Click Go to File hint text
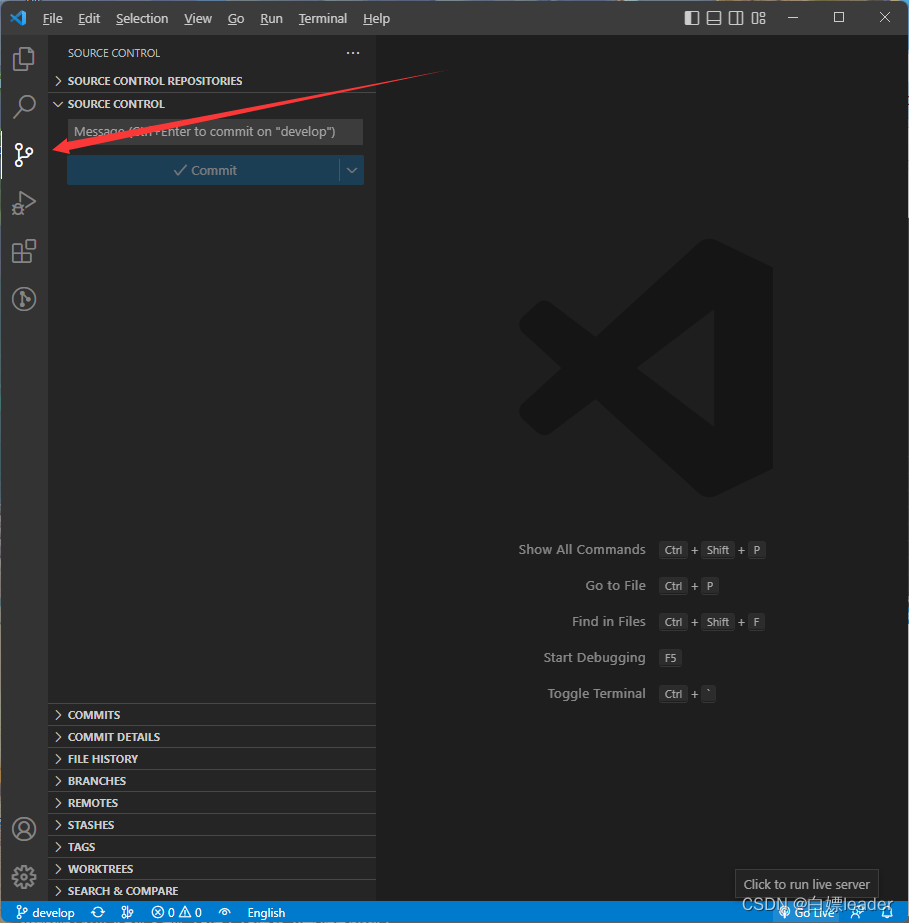Screen dimensions: 909x923 (615, 586)
